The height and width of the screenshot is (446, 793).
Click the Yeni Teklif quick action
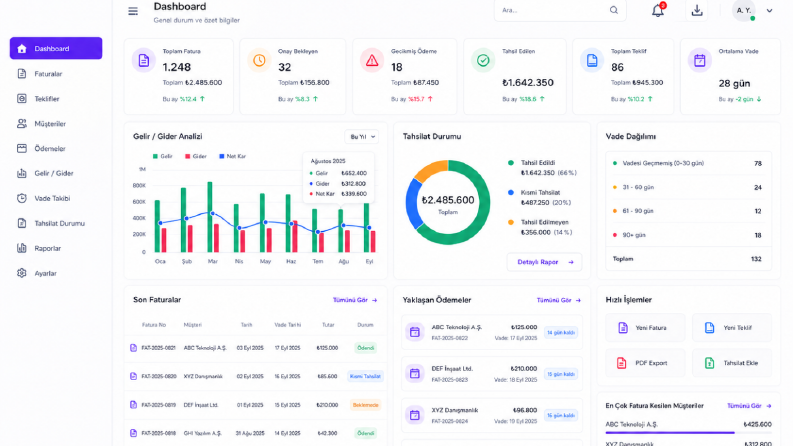click(x=732, y=328)
